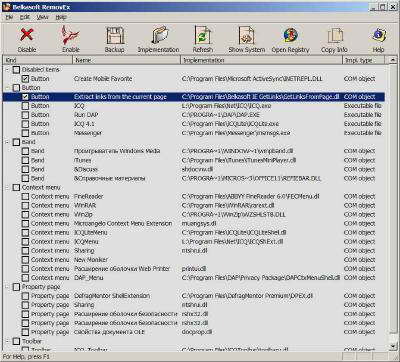This screenshot has width=400, height=362.
Task: Check the Band group checkbox
Action: tap(16, 142)
